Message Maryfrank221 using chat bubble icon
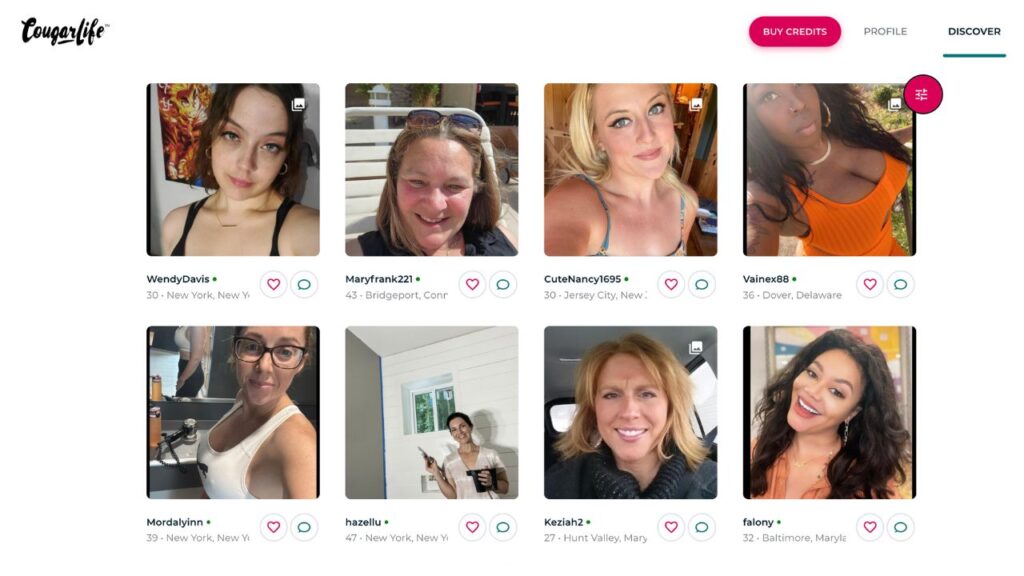This screenshot has width=1024, height=576. (x=503, y=285)
